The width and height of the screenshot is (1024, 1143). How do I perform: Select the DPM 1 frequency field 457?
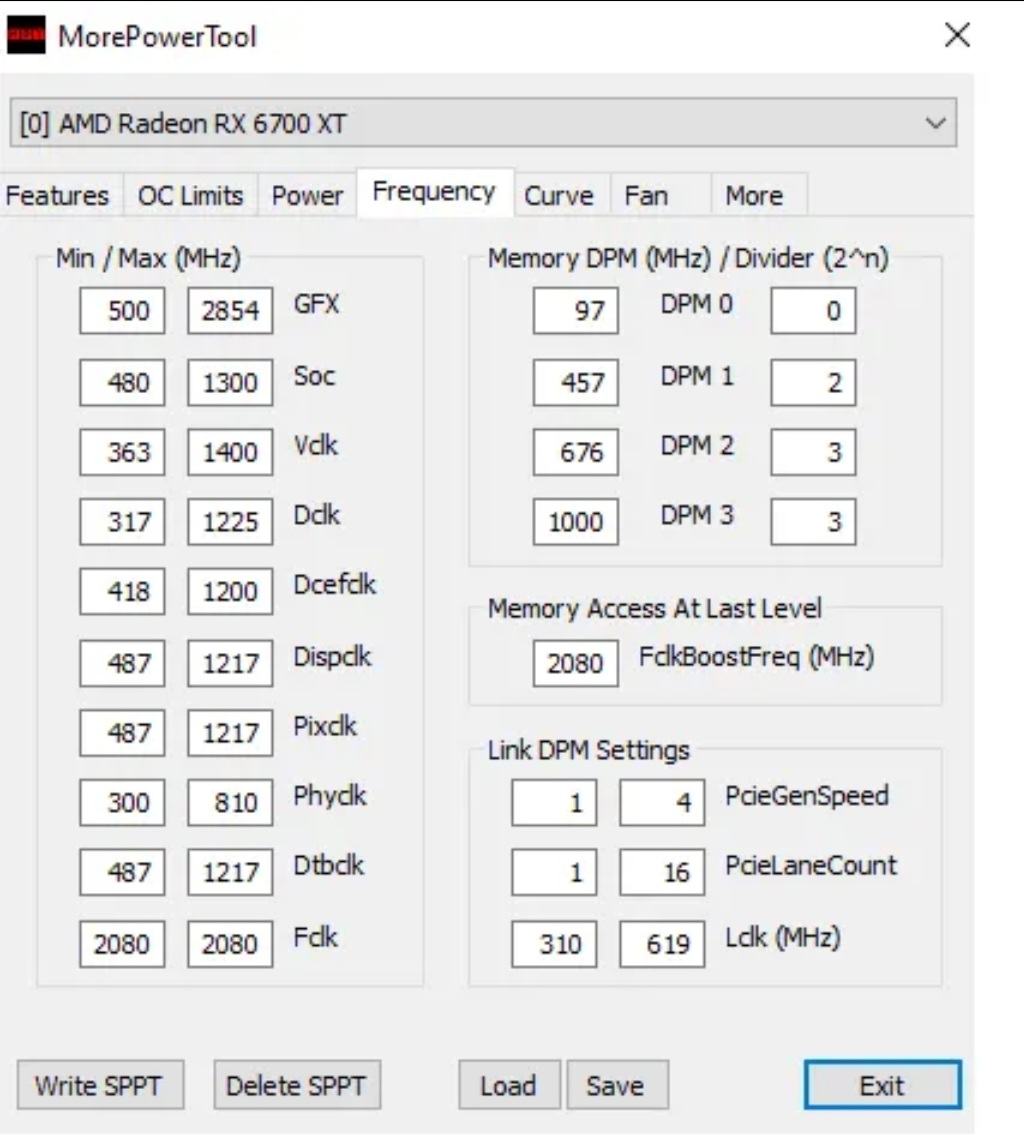[576, 382]
